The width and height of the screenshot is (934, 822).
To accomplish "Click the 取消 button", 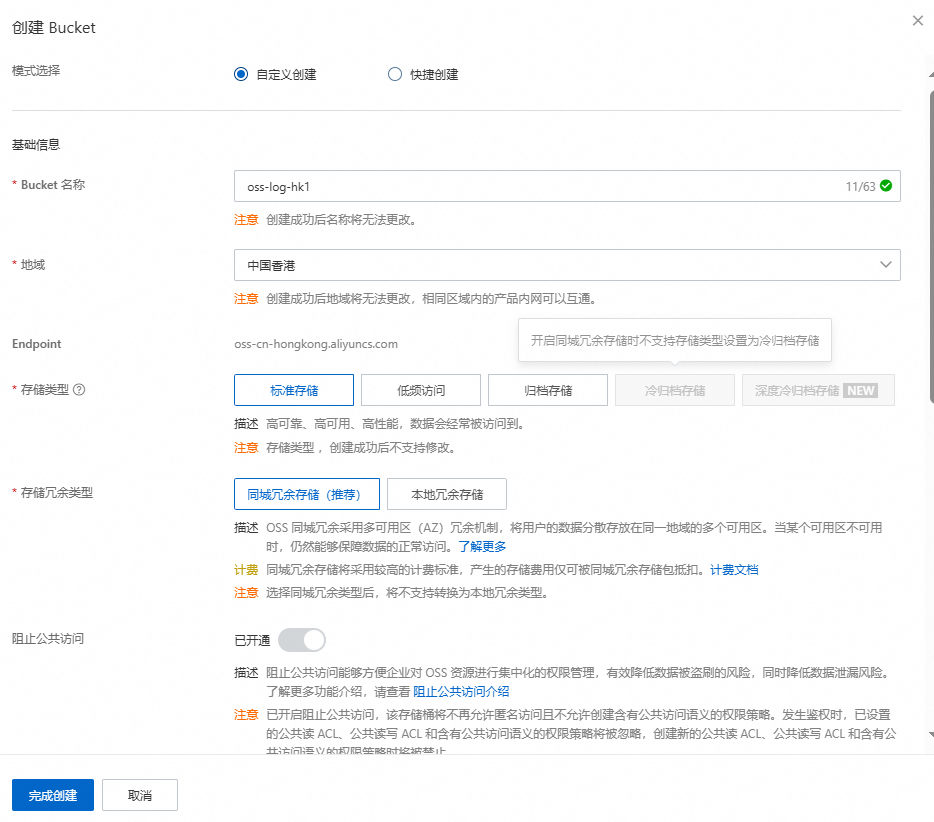I will tap(139, 795).
